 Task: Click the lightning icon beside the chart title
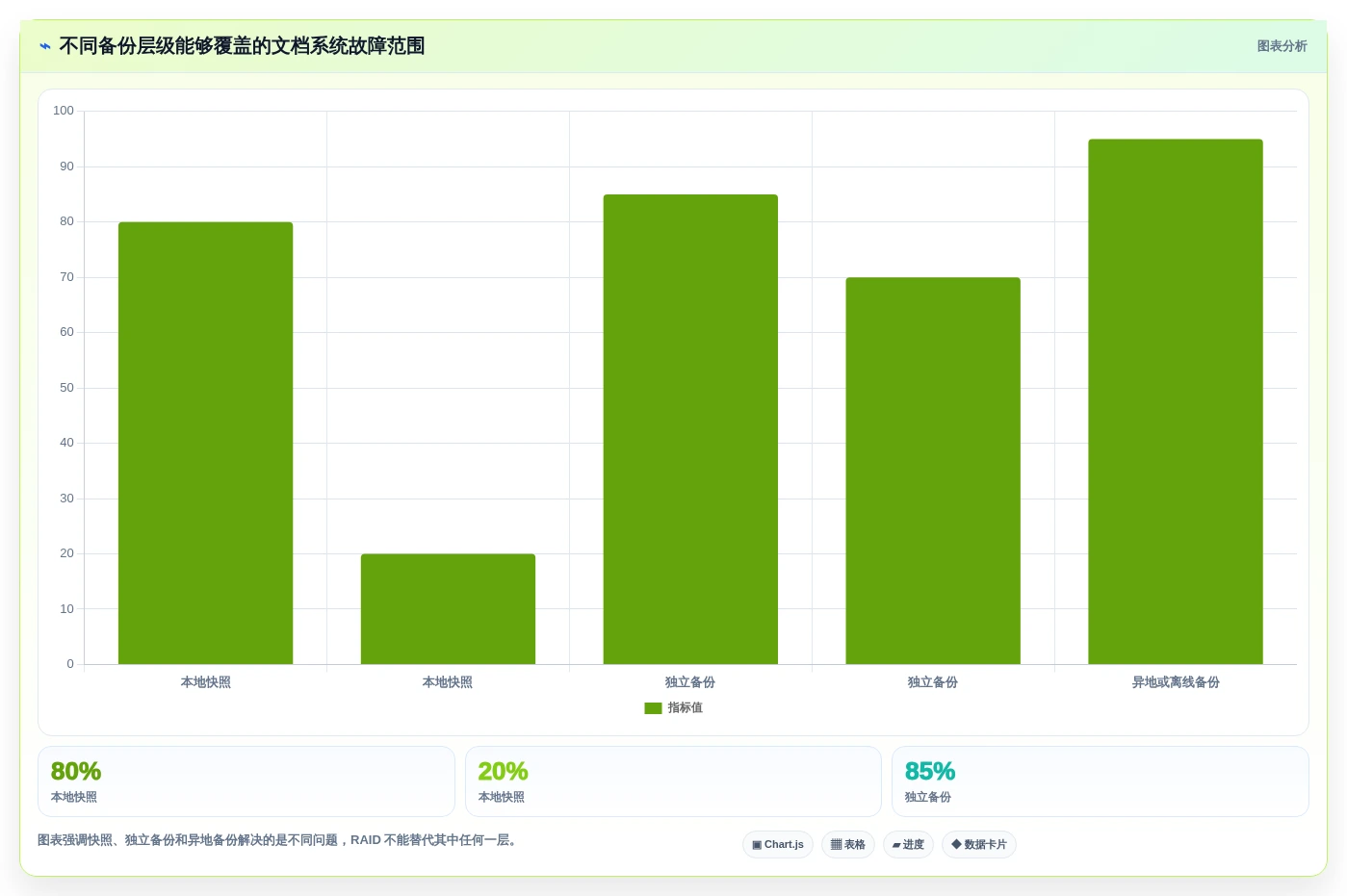(x=45, y=46)
